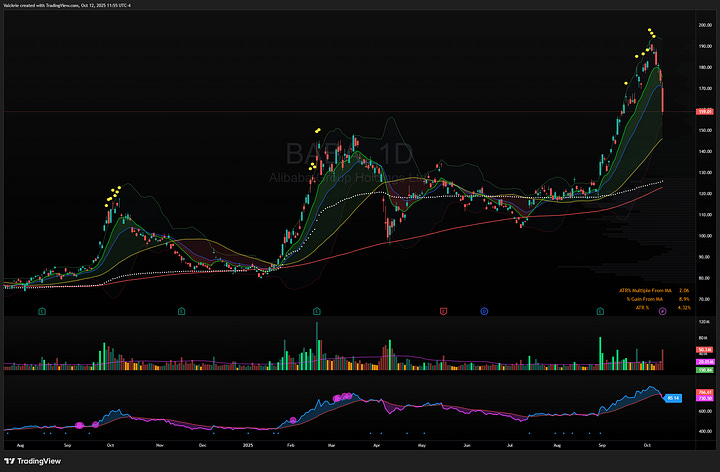The image size is (720, 472).
Task: Click the 200.00 price axis value
Action: (x=705, y=25)
